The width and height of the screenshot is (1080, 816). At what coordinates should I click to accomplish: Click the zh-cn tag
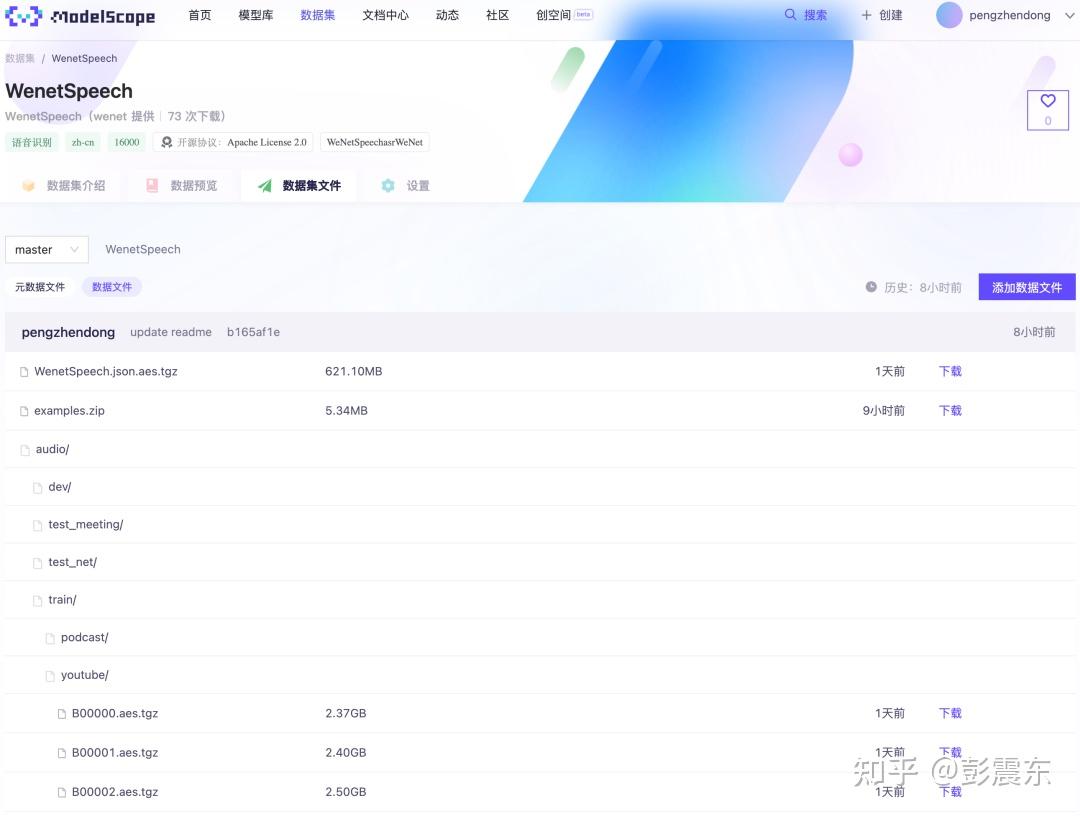point(83,143)
